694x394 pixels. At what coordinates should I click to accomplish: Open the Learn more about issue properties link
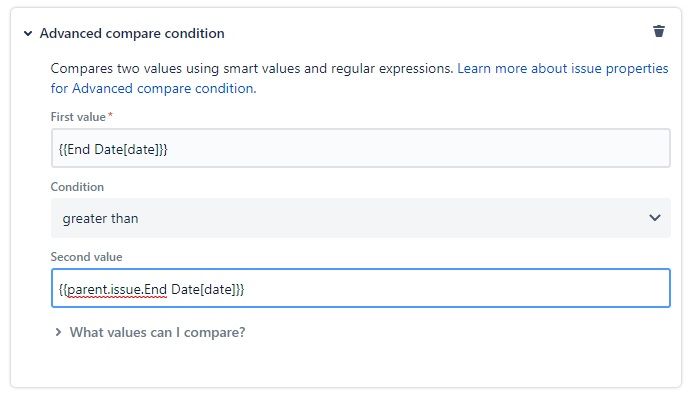[x=563, y=69]
